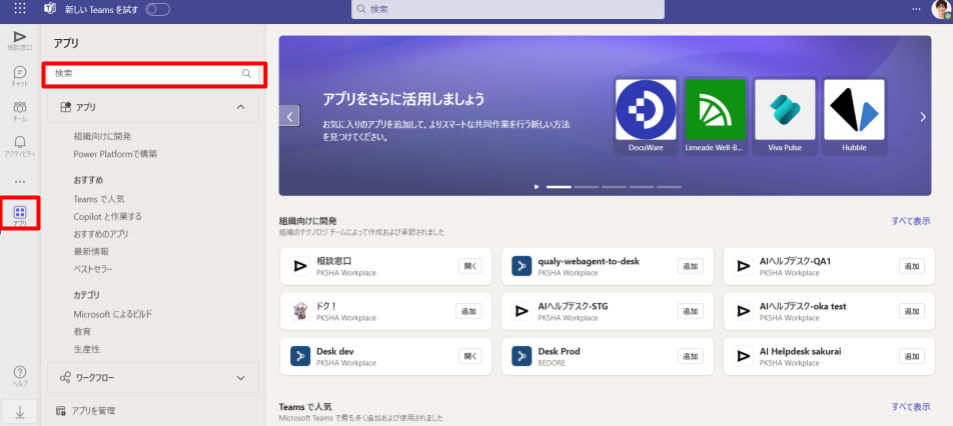Click the apps panel 検索 field

(153, 74)
